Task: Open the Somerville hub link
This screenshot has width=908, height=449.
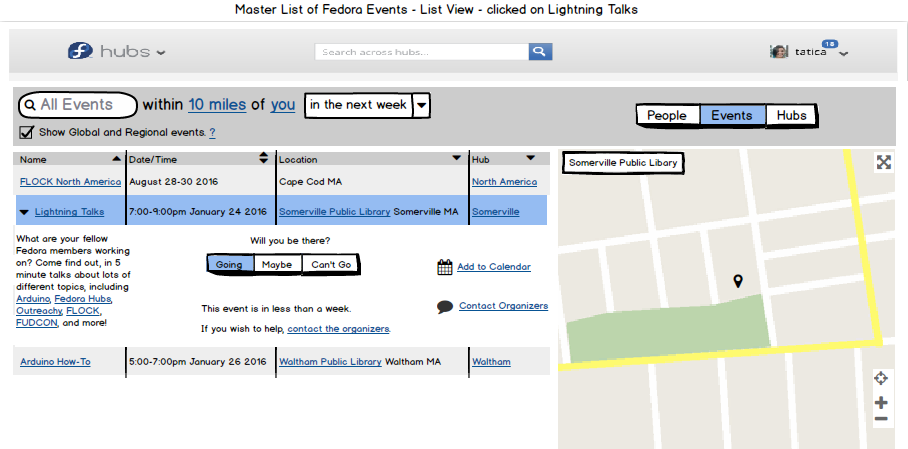Action: click(x=496, y=211)
